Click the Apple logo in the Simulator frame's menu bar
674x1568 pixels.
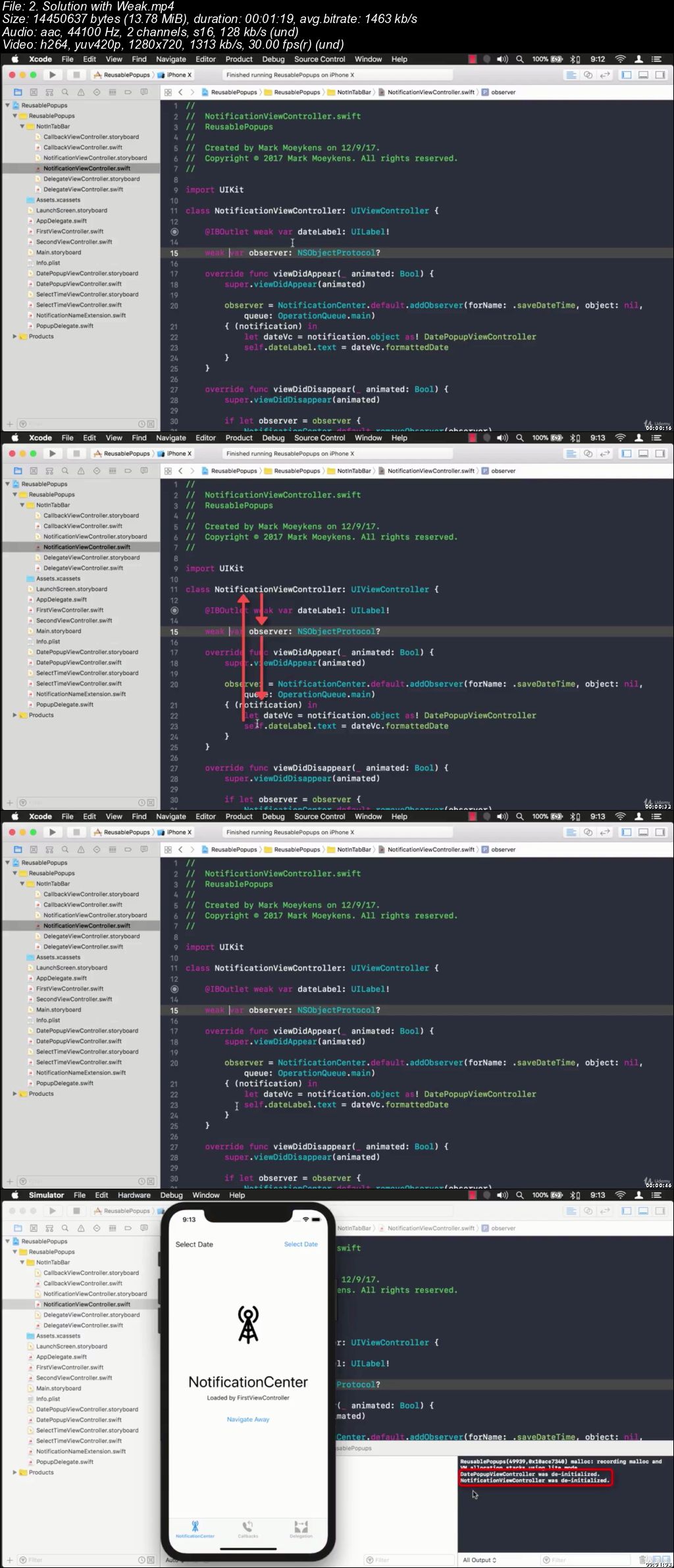(14, 1195)
